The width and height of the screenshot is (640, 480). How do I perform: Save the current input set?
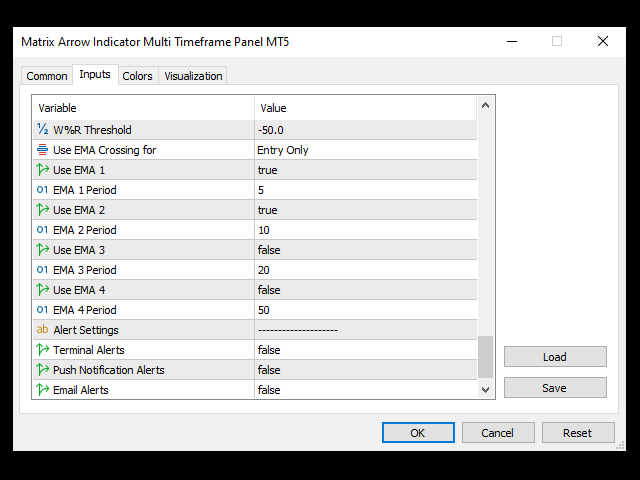(555, 388)
